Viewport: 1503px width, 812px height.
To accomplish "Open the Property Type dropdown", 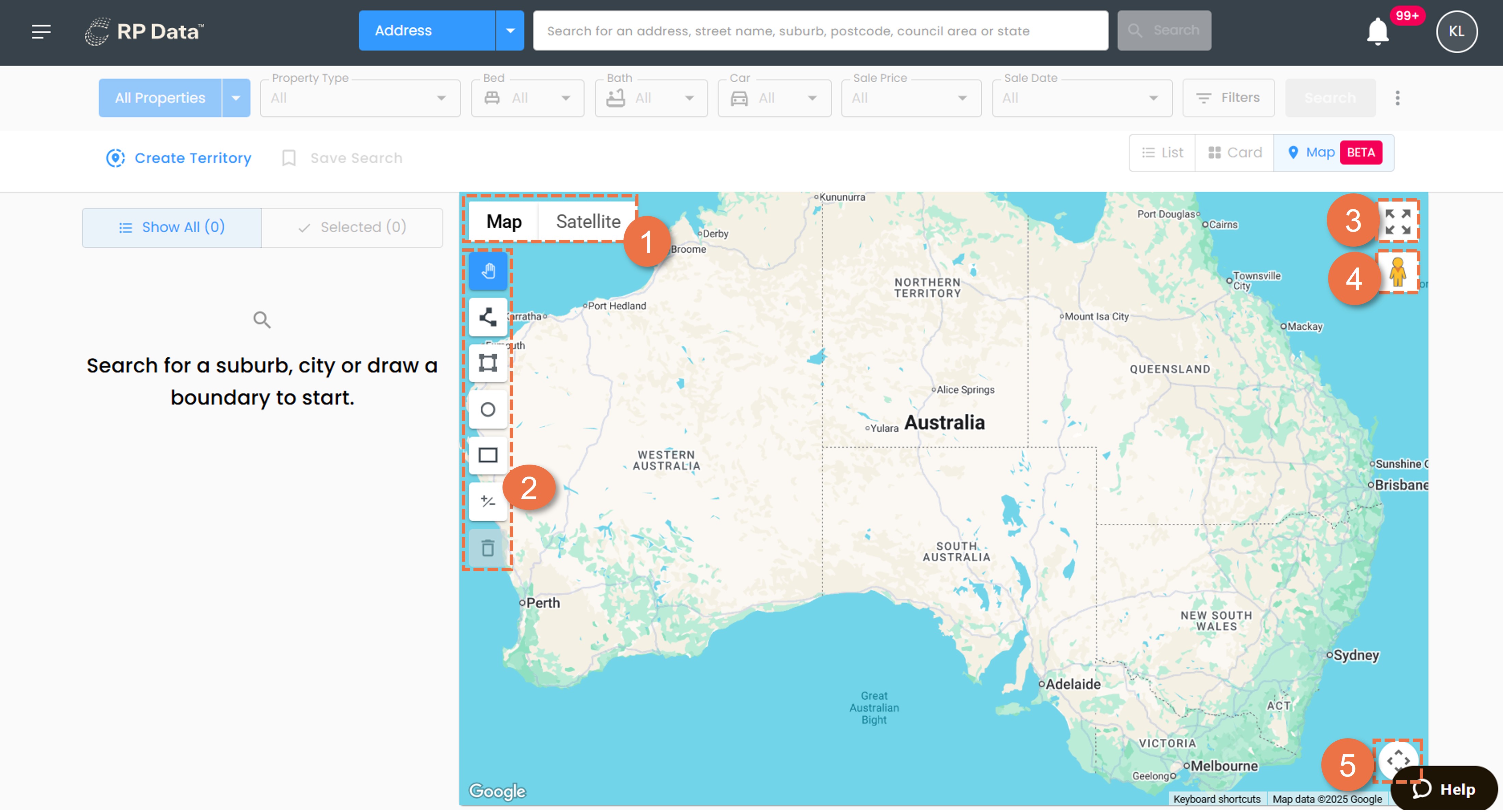I will 360,98.
